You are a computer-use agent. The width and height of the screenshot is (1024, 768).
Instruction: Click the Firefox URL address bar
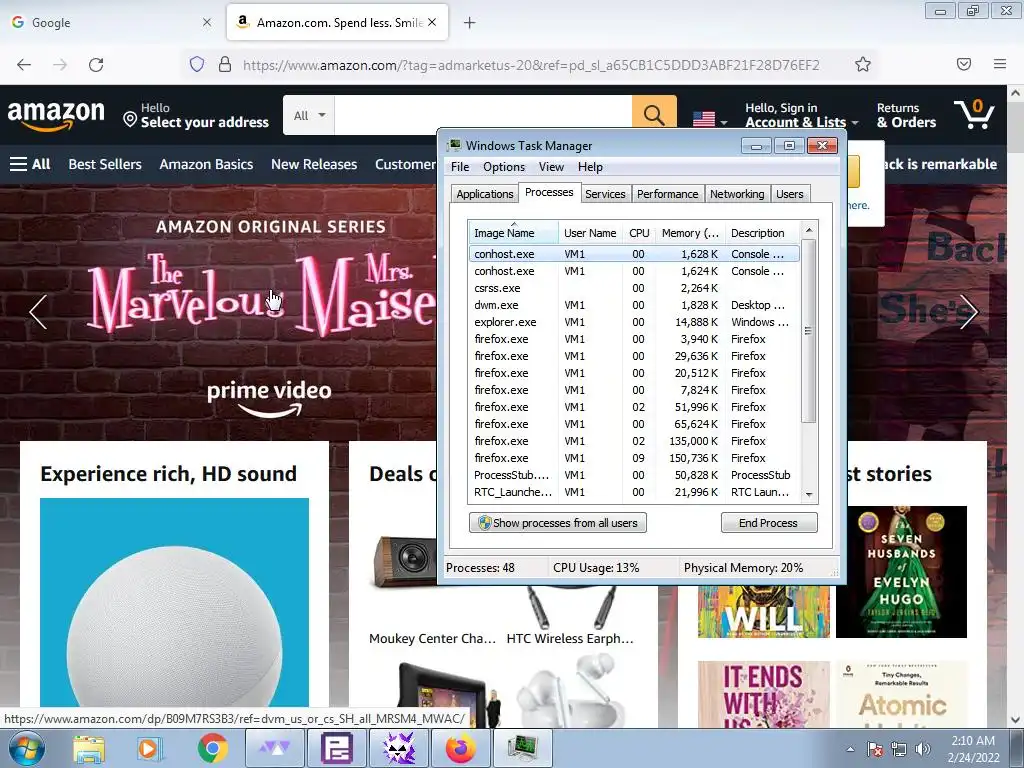point(530,65)
